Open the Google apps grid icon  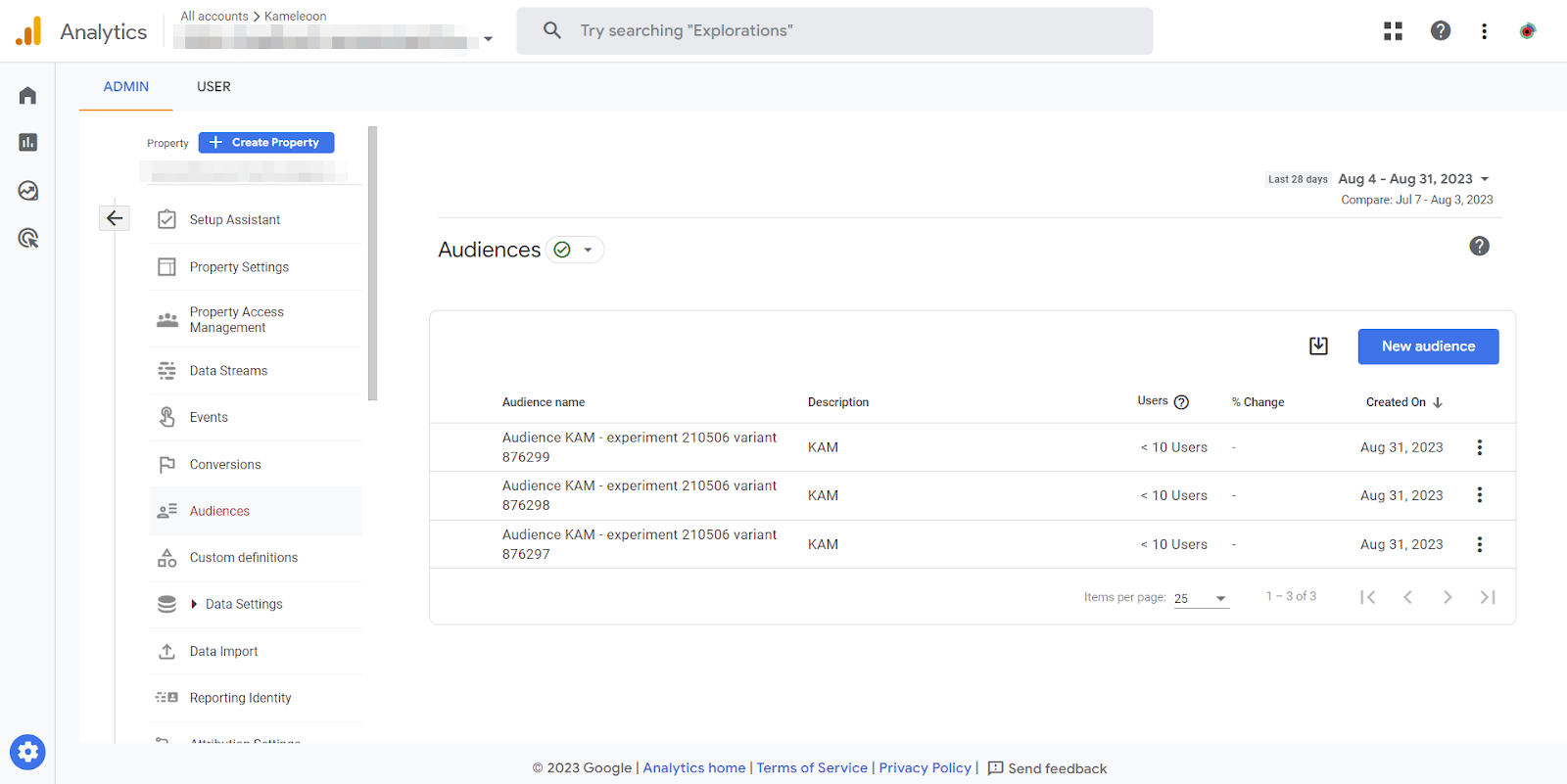(x=1393, y=31)
